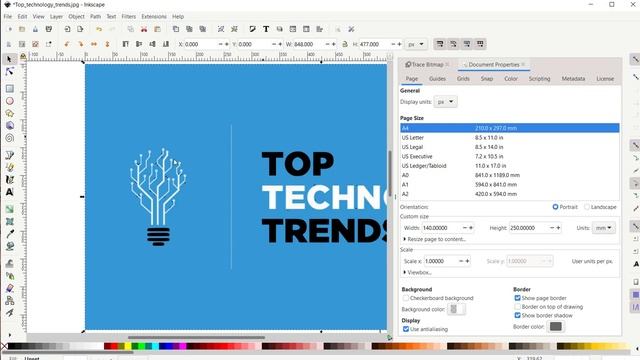640x360 pixels.
Task: Open Display units dropdown
Action: click(x=445, y=102)
